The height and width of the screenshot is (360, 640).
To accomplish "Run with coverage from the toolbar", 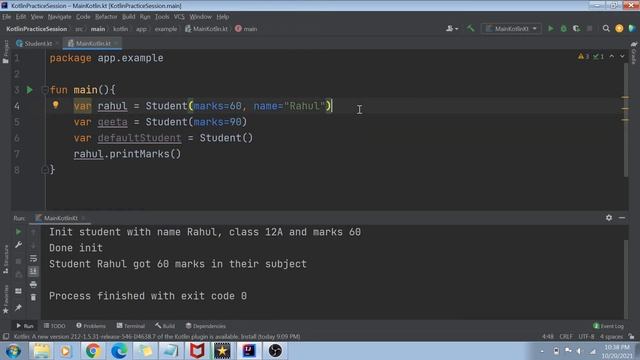I will coord(576,28).
